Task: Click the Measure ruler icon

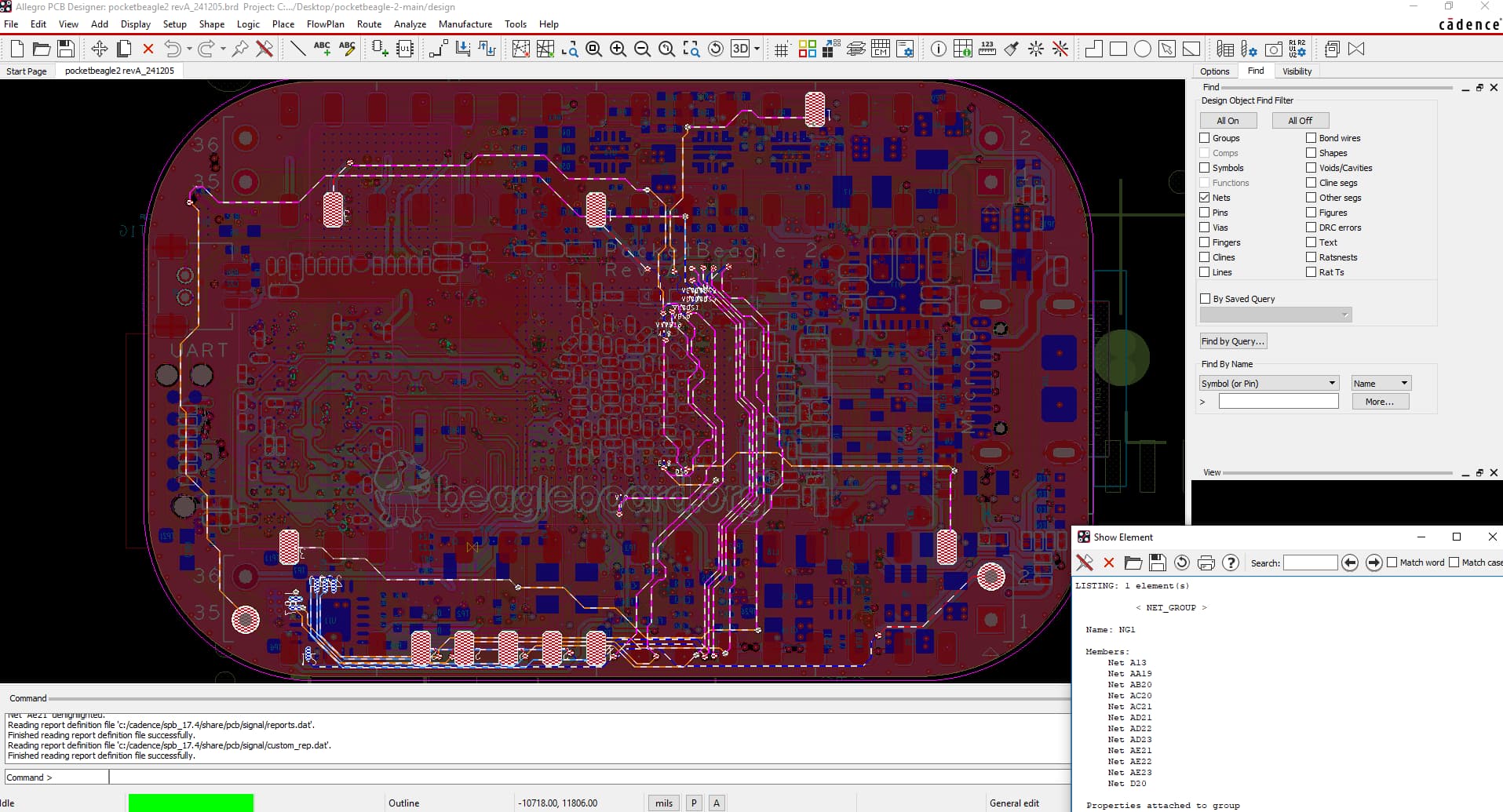Action: tap(987, 49)
